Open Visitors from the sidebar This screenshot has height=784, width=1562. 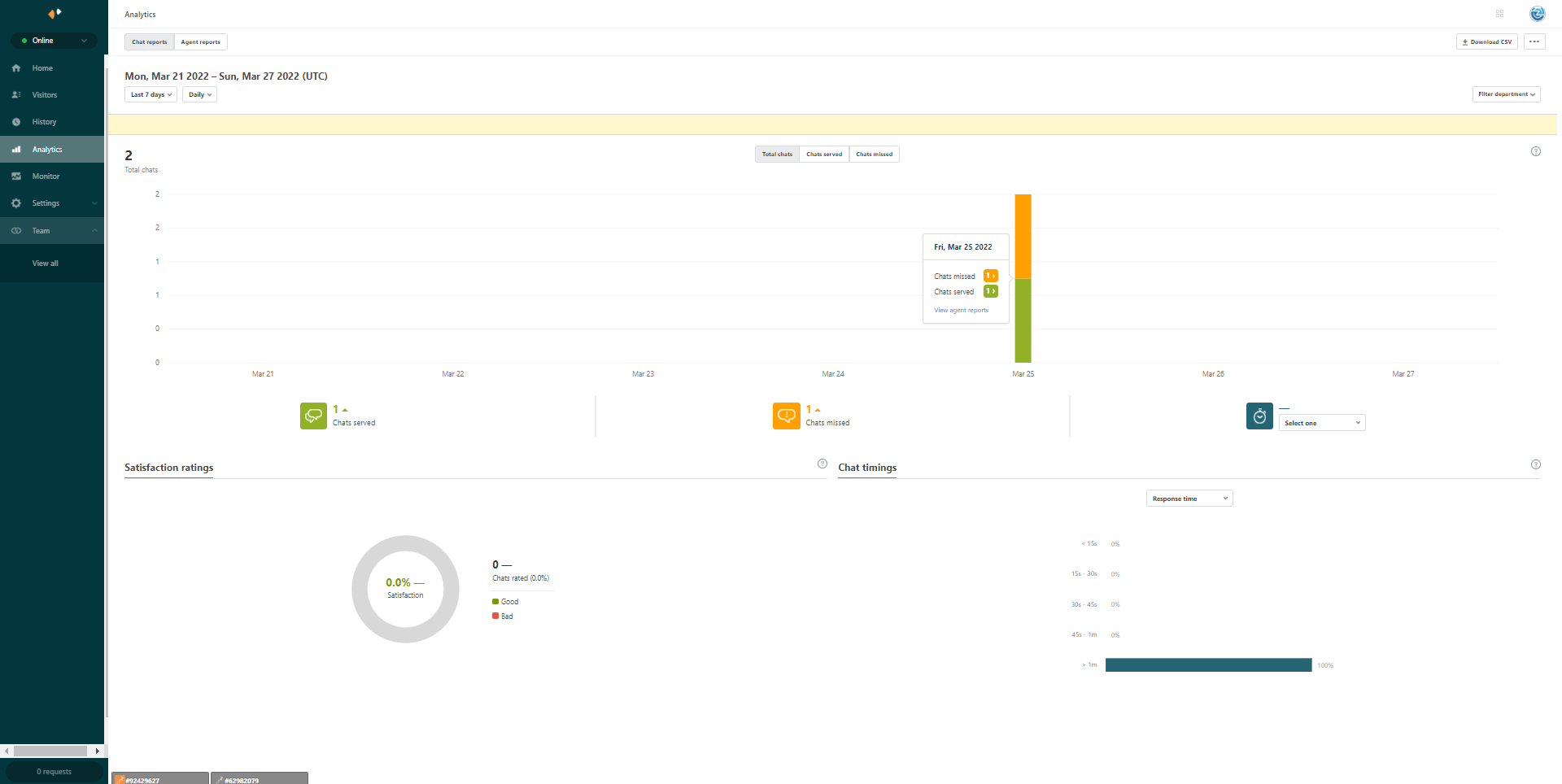52,95
